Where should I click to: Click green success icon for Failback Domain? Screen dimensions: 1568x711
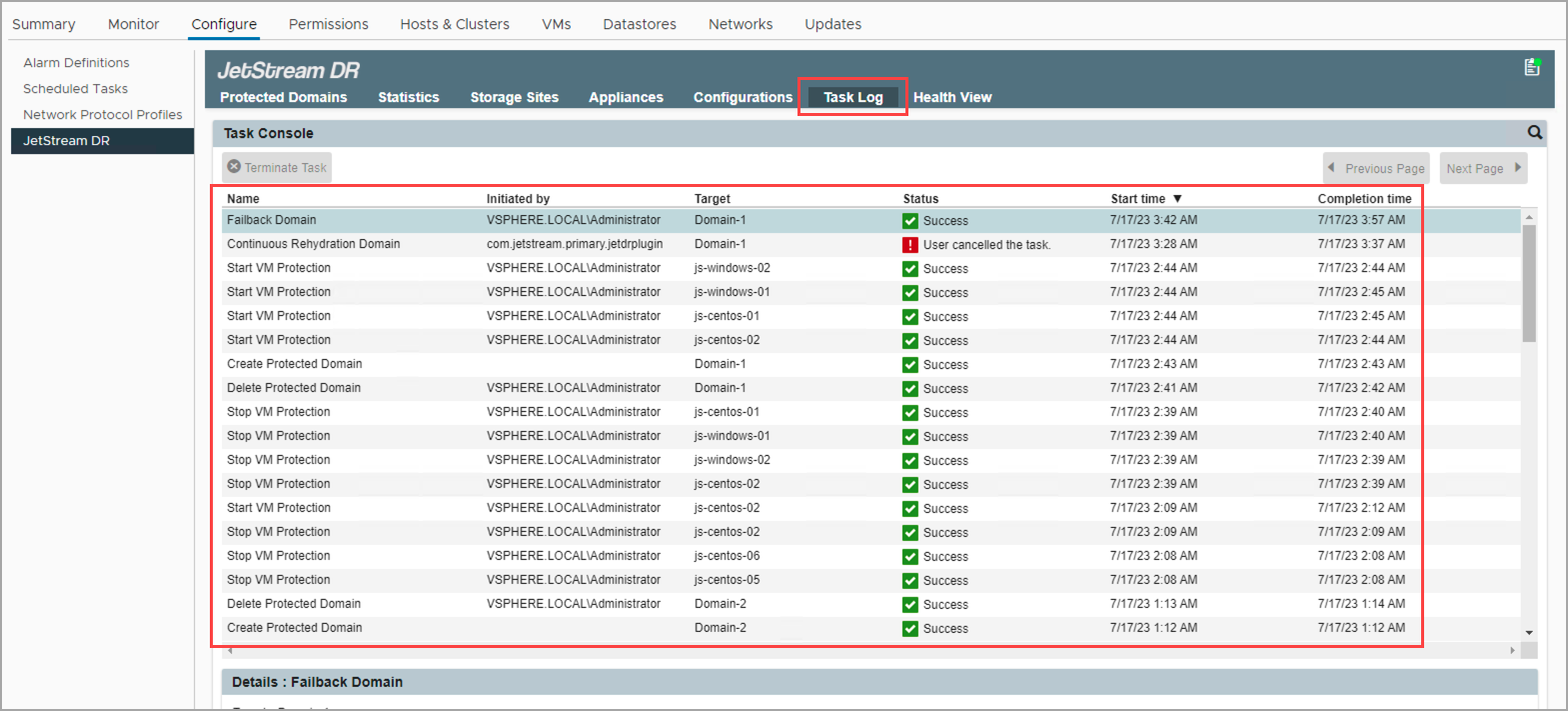click(910, 221)
